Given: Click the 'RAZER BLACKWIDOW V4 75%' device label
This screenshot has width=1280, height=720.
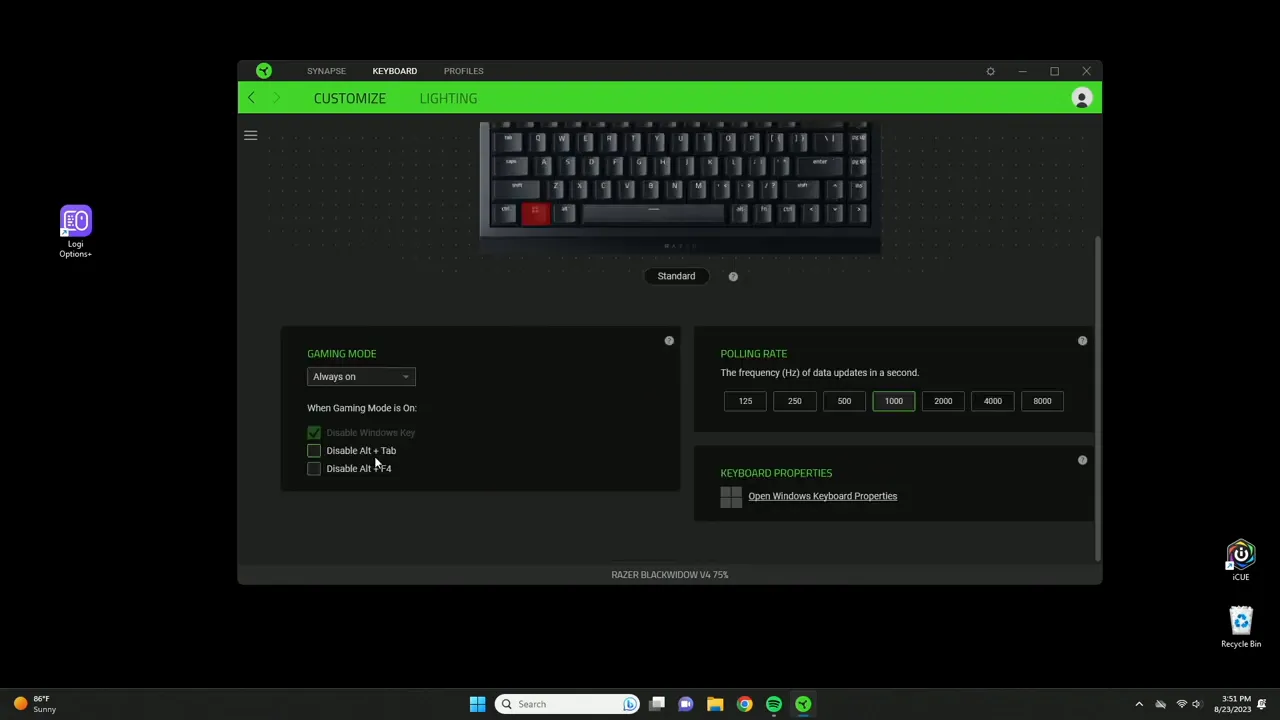Looking at the screenshot, I should (670, 575).
